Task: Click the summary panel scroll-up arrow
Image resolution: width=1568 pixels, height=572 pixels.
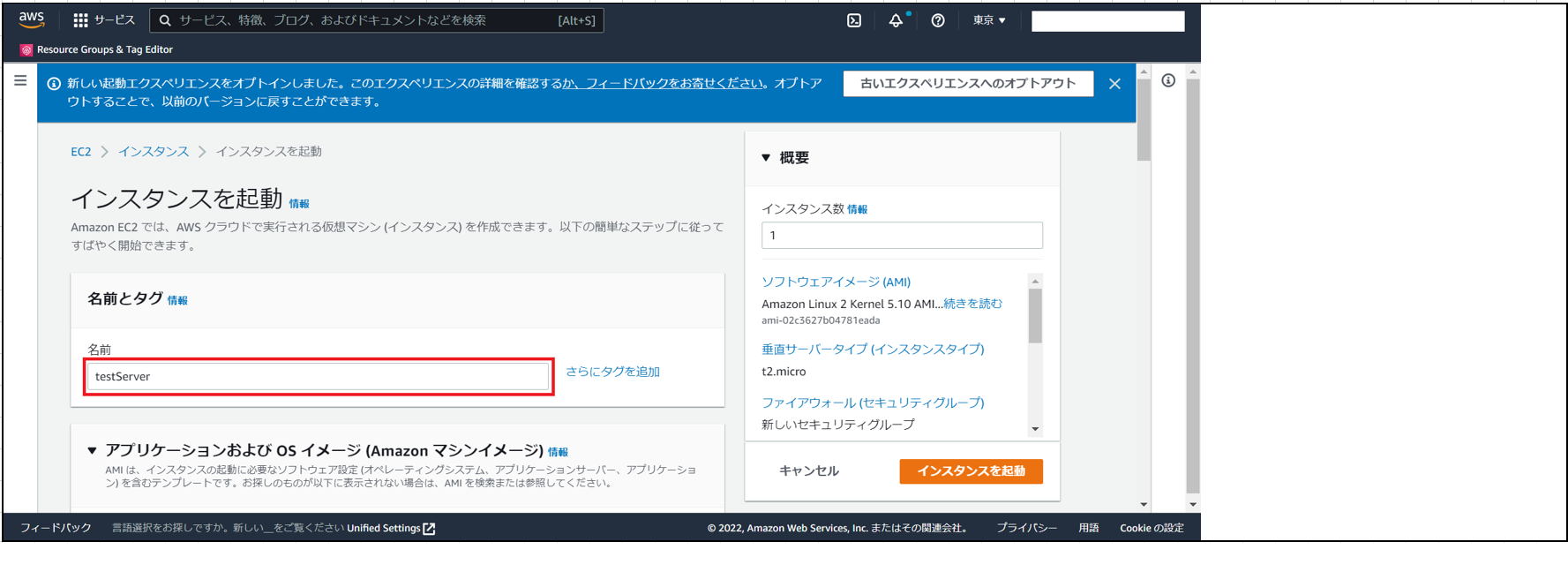Action: click(1035, 281)
